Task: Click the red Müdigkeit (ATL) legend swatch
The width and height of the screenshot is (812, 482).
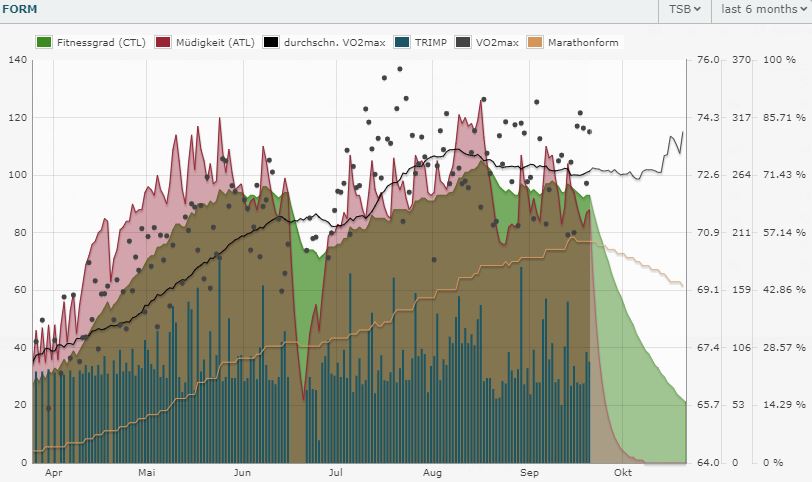Action: point(164,43)
